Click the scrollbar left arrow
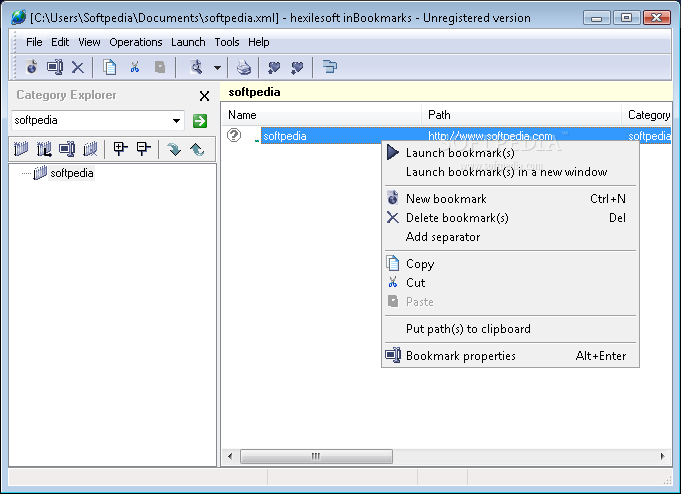This screenshot has width=681, height=494. (230, 456)
